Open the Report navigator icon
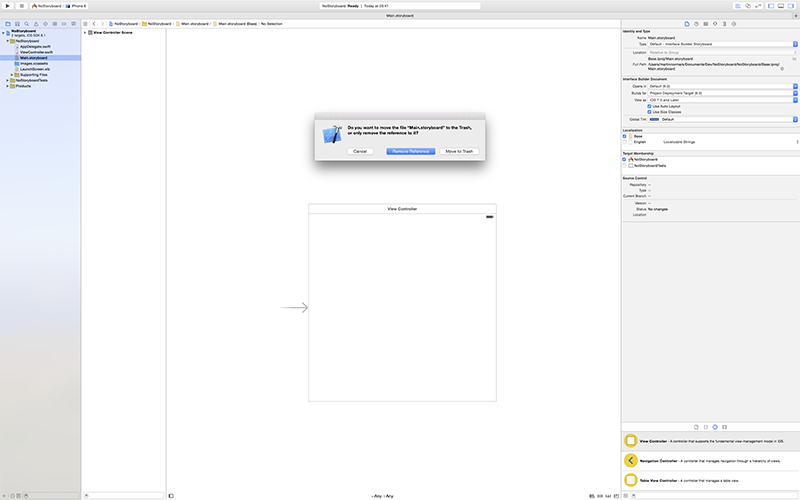Viewport: 800px width, 500px height. point(73,24)
